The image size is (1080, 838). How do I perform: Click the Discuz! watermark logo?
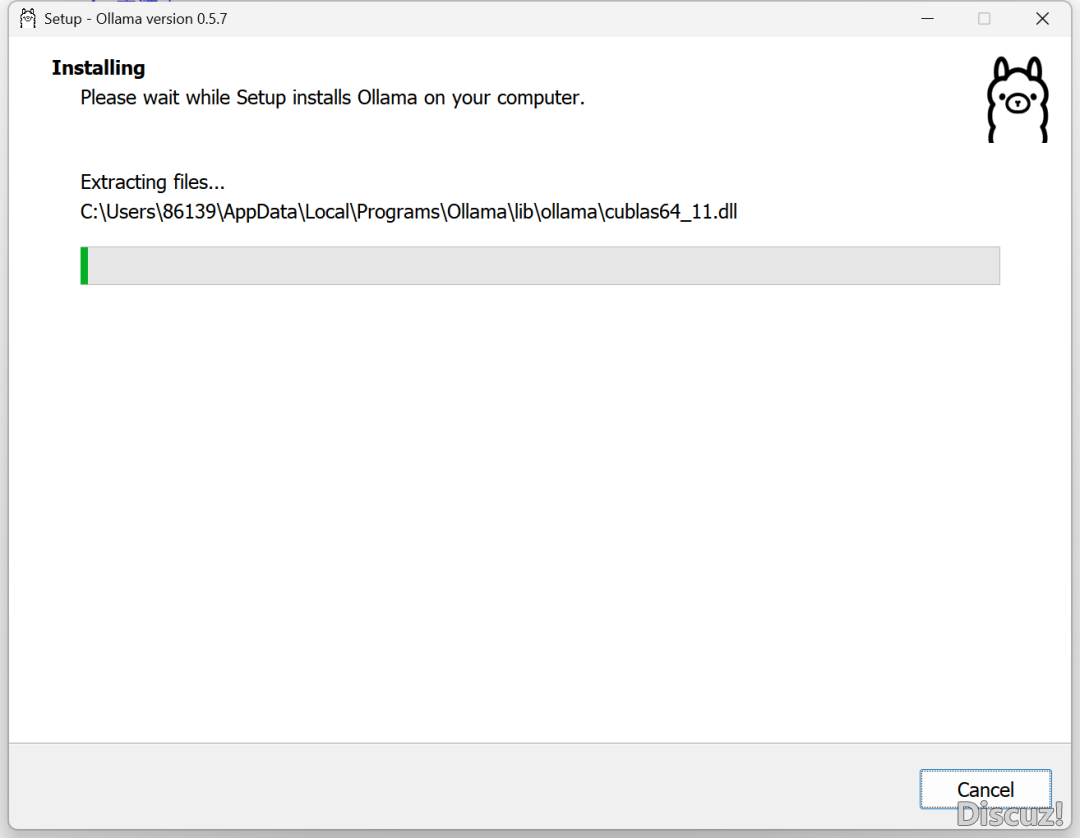pyautogui.click(x=1010, y=815)
